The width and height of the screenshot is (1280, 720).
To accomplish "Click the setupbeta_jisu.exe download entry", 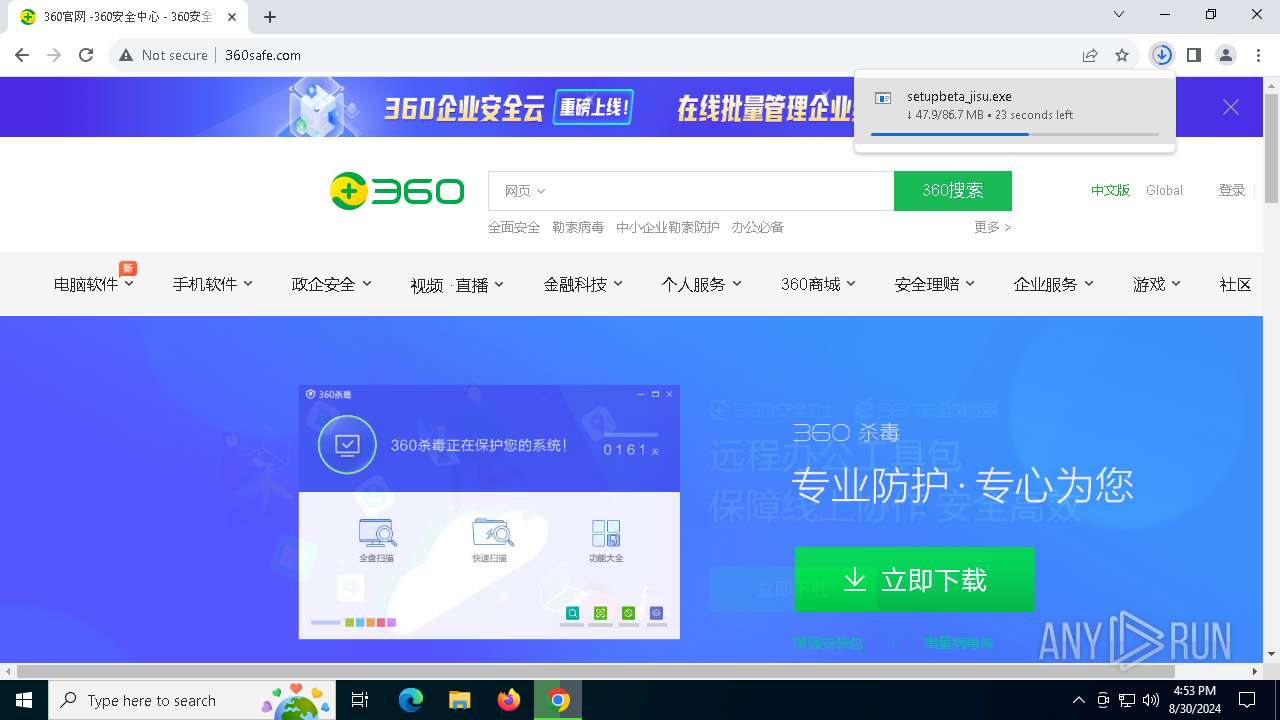I will pos(1015,112).
